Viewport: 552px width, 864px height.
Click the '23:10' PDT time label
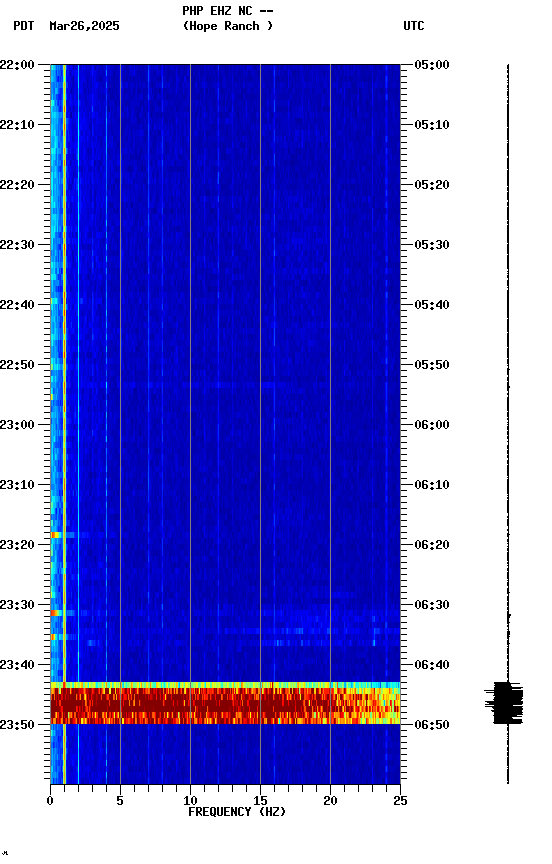(x=17, y=485)
